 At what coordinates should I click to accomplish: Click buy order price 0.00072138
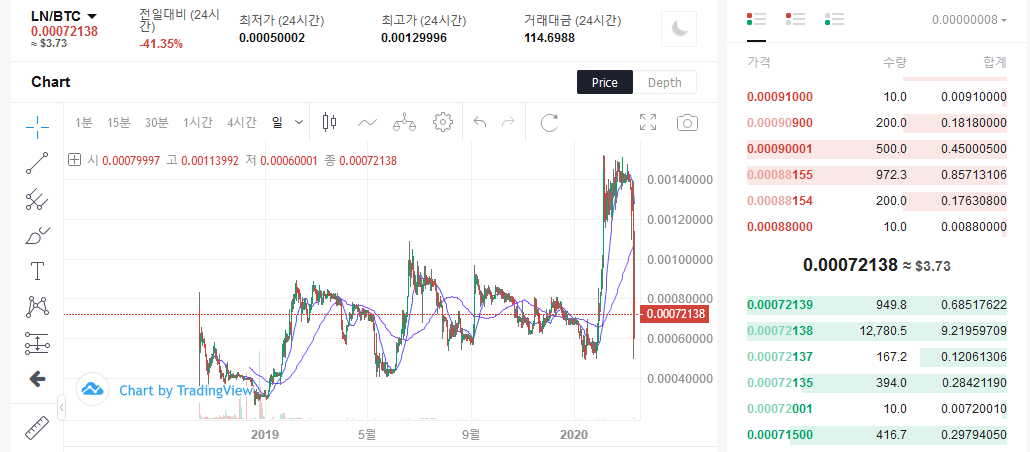pos(780,330)
